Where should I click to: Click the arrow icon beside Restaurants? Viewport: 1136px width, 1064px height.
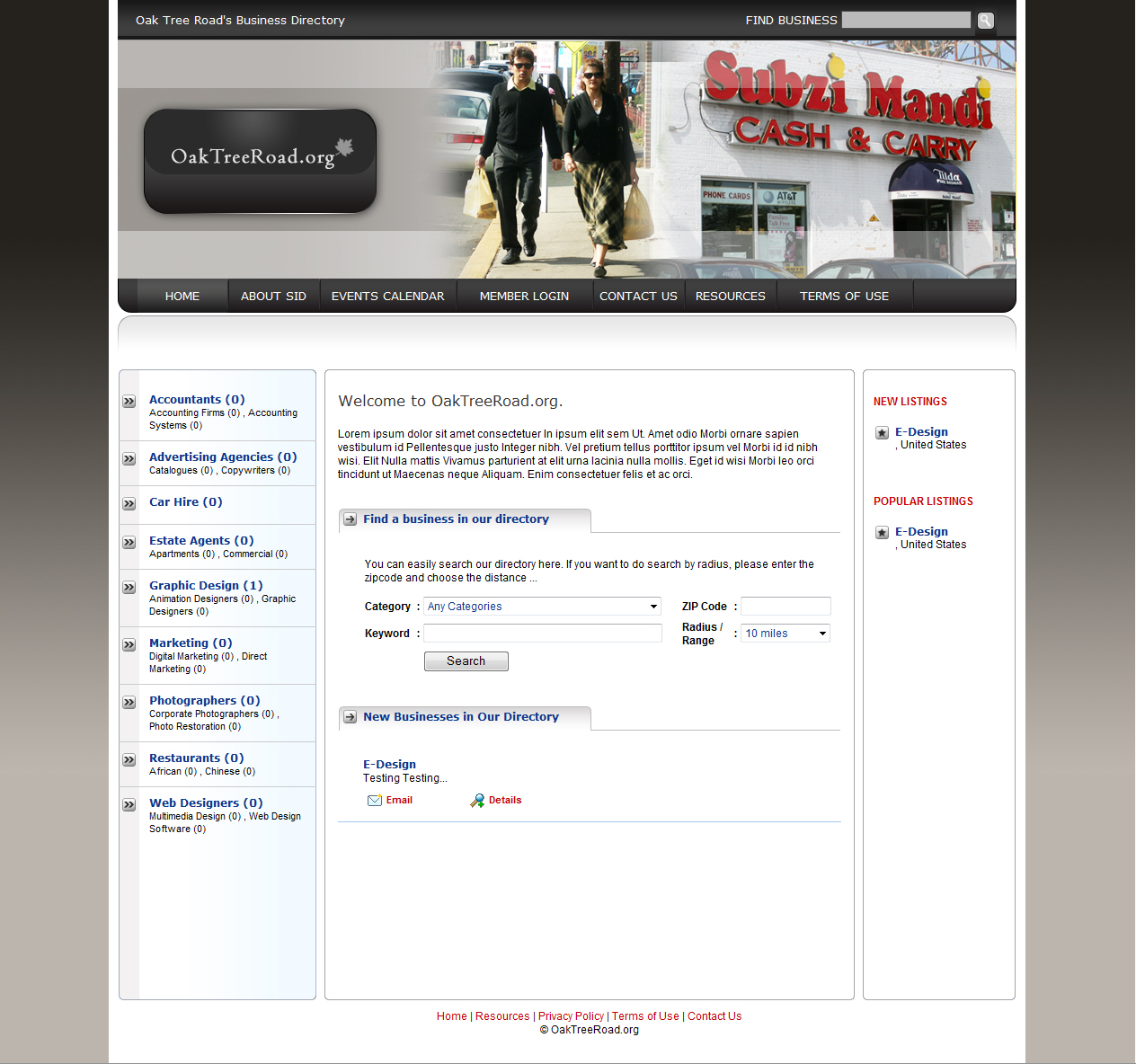pyautogui.click(x=129, y=760)
